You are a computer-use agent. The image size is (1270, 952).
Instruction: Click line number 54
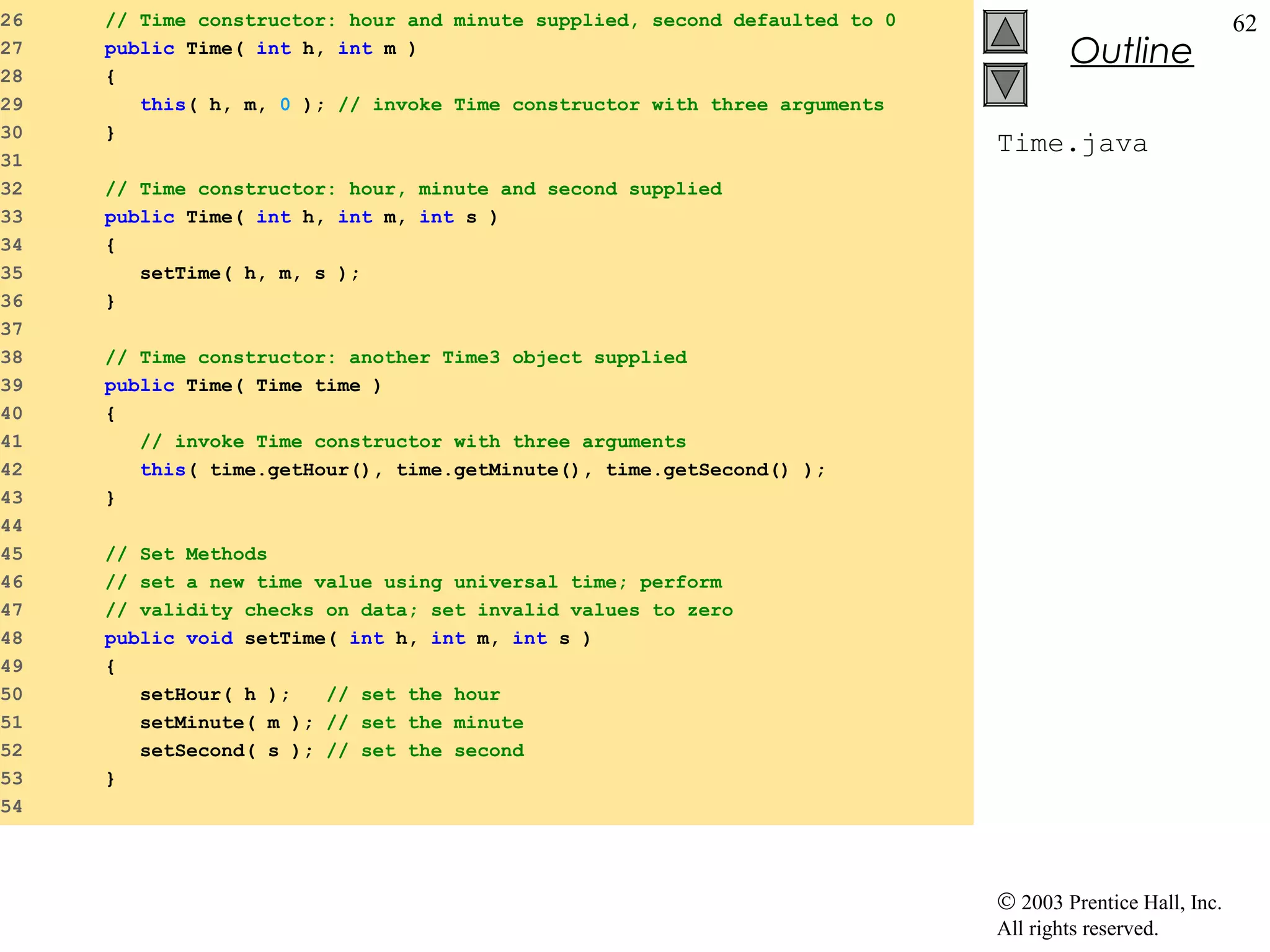point(12,807)
